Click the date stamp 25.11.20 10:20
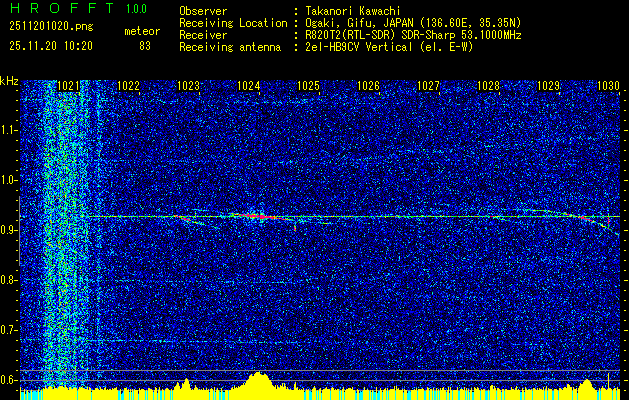This screenshot has width=629, height=400. click(51, 46)
